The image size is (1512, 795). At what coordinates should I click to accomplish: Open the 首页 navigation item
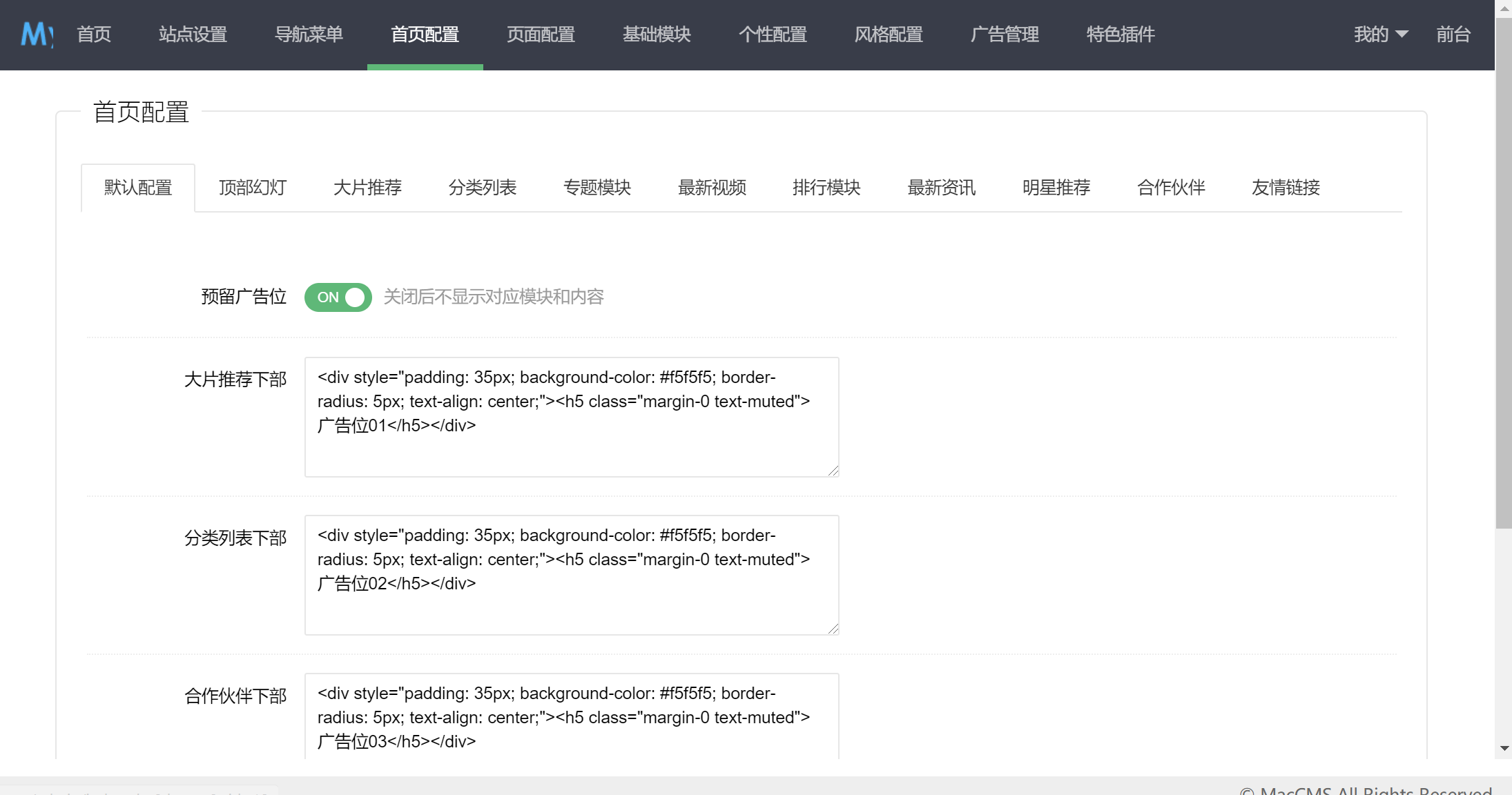pyautogui.click(x=94, y=35)
